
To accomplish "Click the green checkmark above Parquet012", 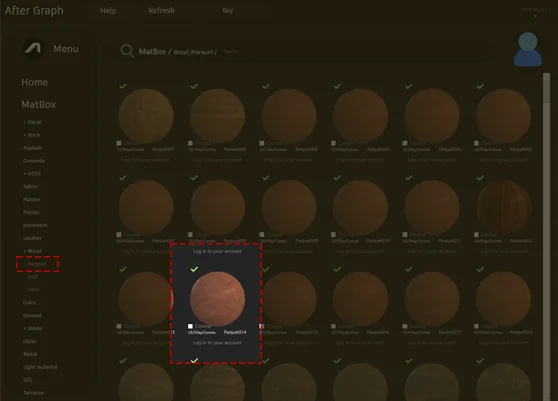I will click(x=480, y=178).
